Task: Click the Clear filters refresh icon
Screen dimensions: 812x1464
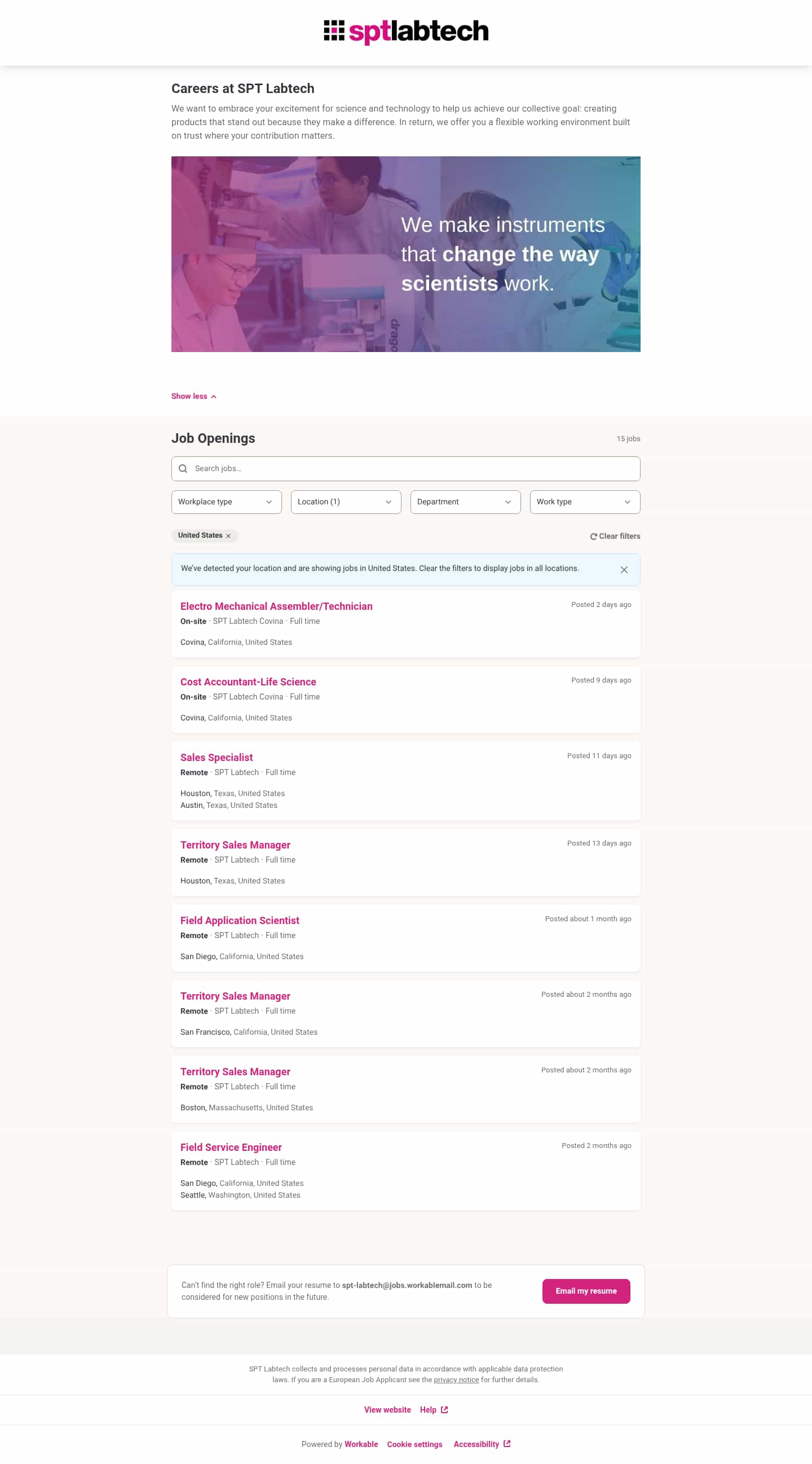Action: (x=593, y=537)
